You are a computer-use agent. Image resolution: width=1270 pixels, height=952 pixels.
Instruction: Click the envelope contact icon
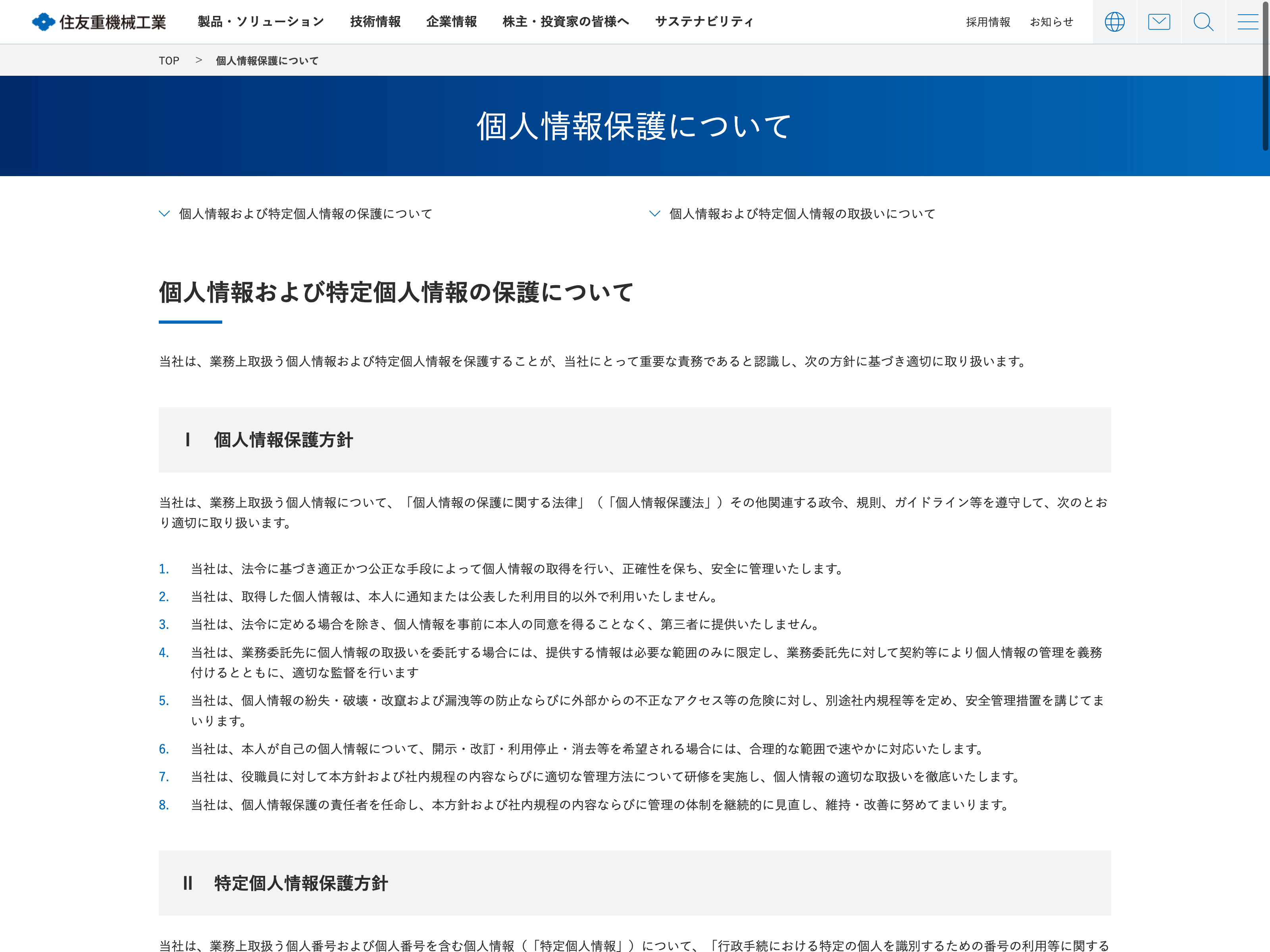[x=1158, y=22]
